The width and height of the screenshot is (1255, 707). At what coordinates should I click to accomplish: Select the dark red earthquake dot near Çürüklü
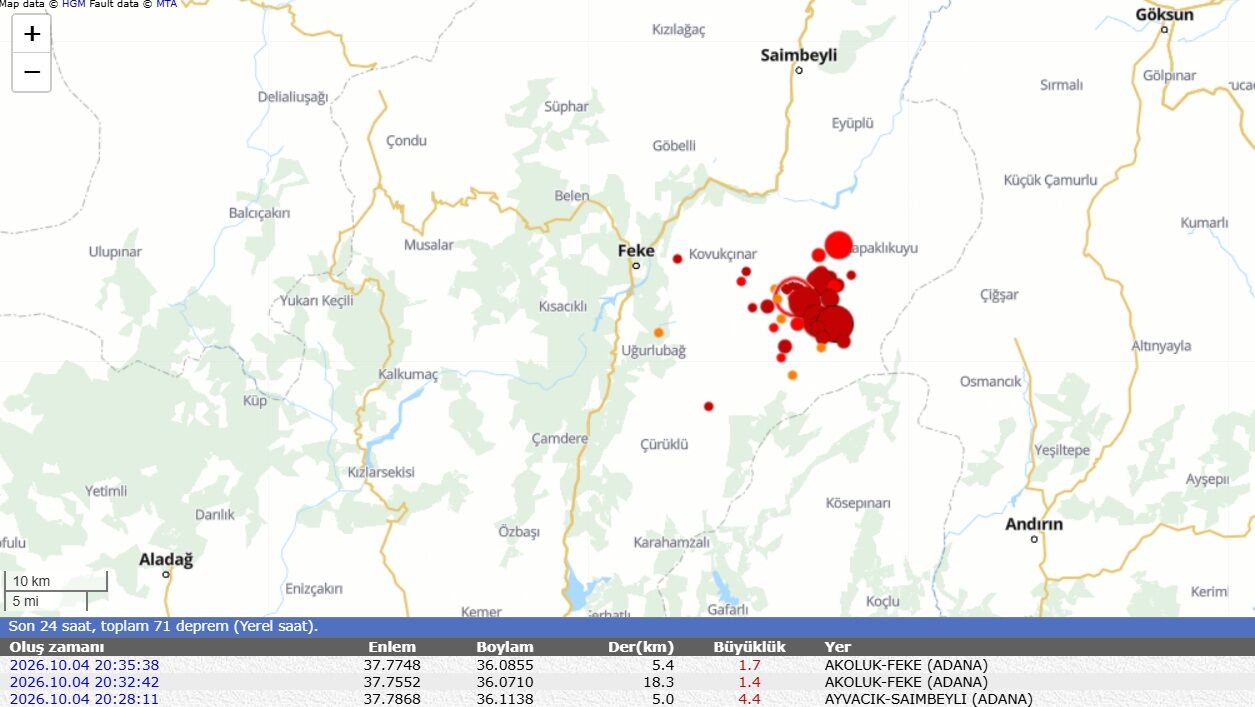coord(708,406)
